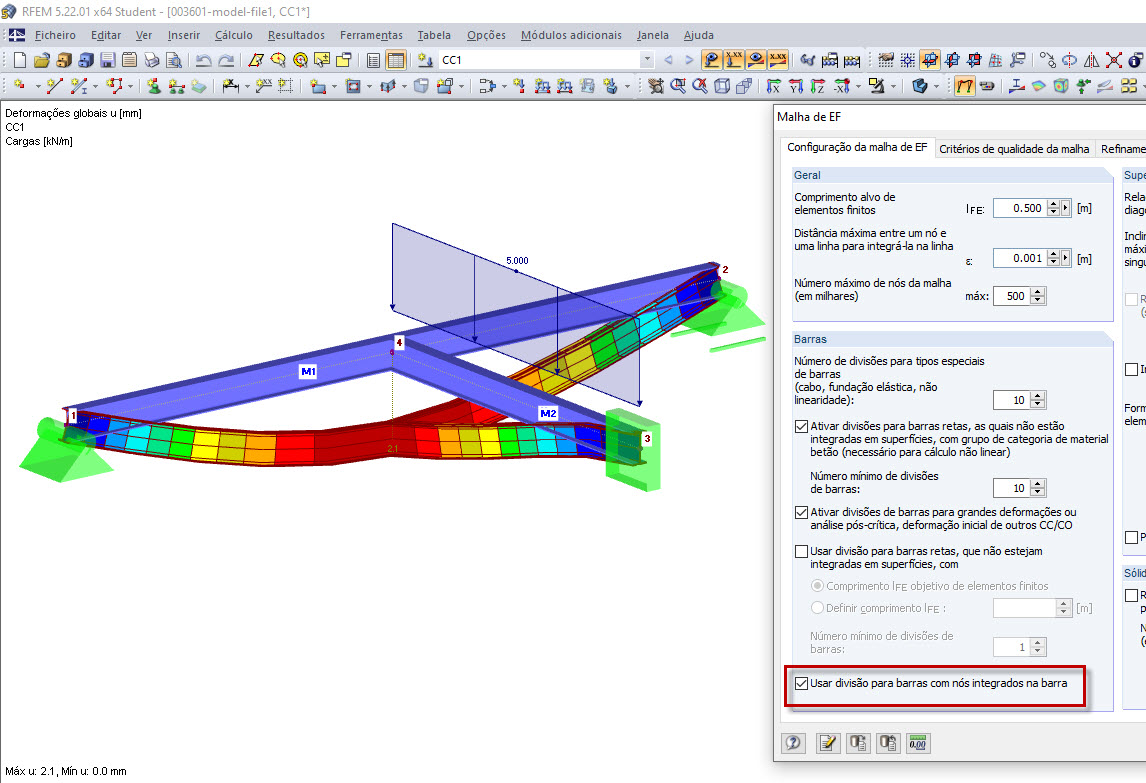Print using the printer icon
Viewport: 1146px width, 783px height.
(x=151, y=60)
